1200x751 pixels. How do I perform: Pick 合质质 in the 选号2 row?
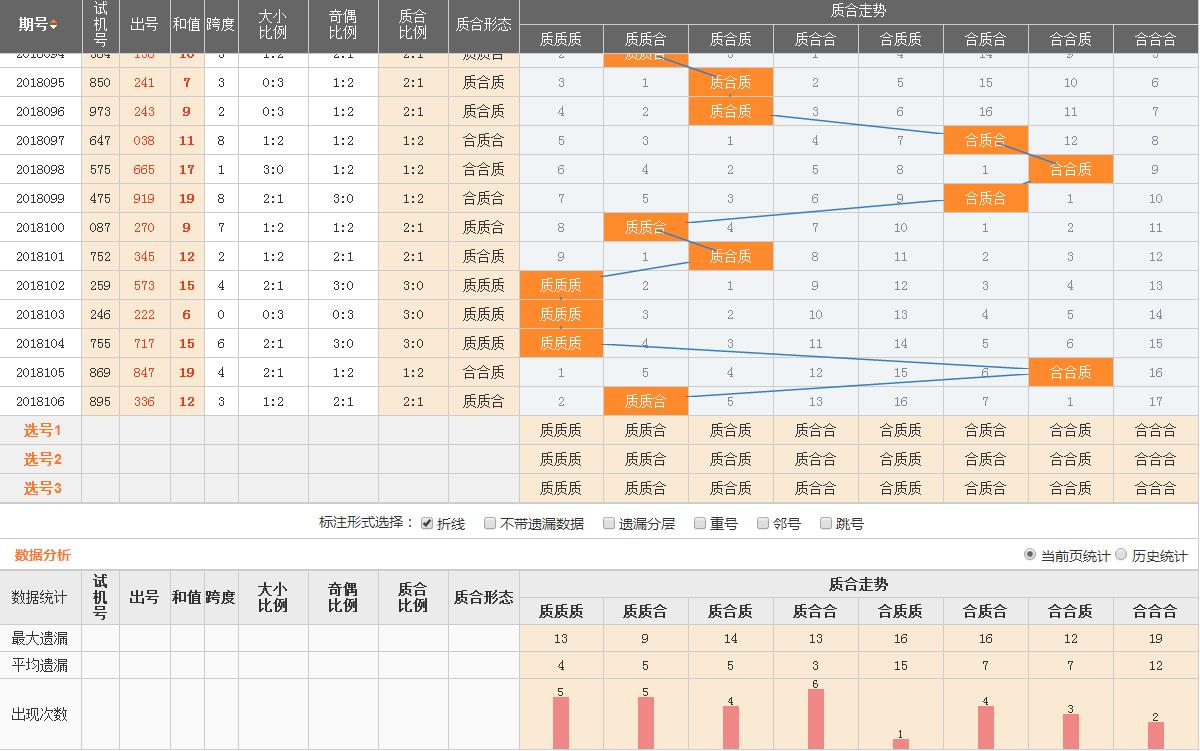pyautogui.click(x=901, y=460)
